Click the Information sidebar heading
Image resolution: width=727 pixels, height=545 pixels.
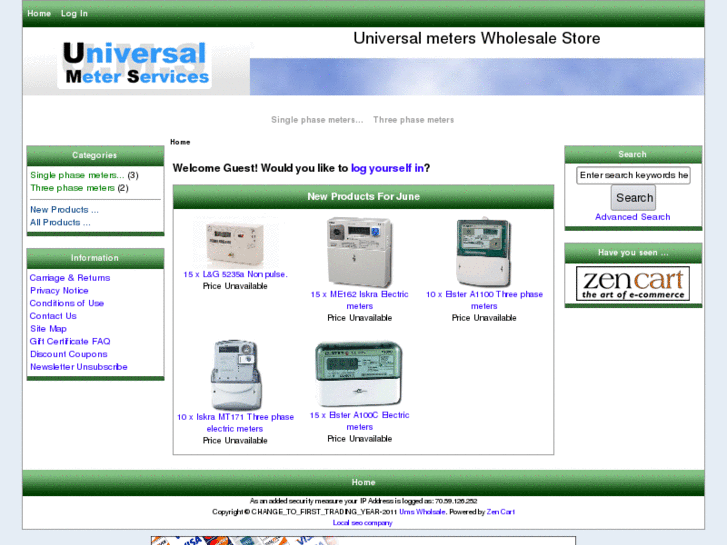[95, 258]
